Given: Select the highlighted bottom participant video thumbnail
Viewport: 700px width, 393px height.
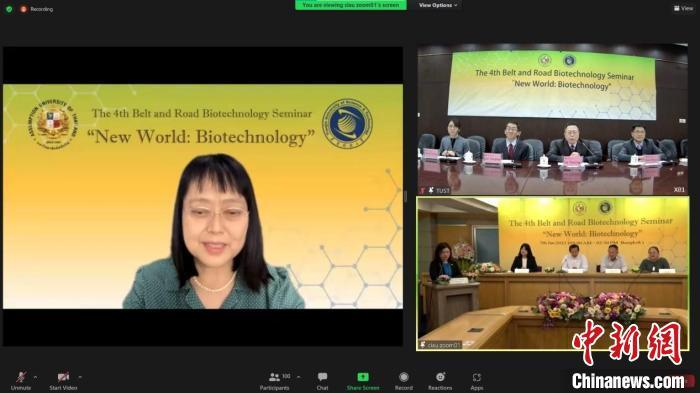Looking at the screenshot, I should 553,273.
